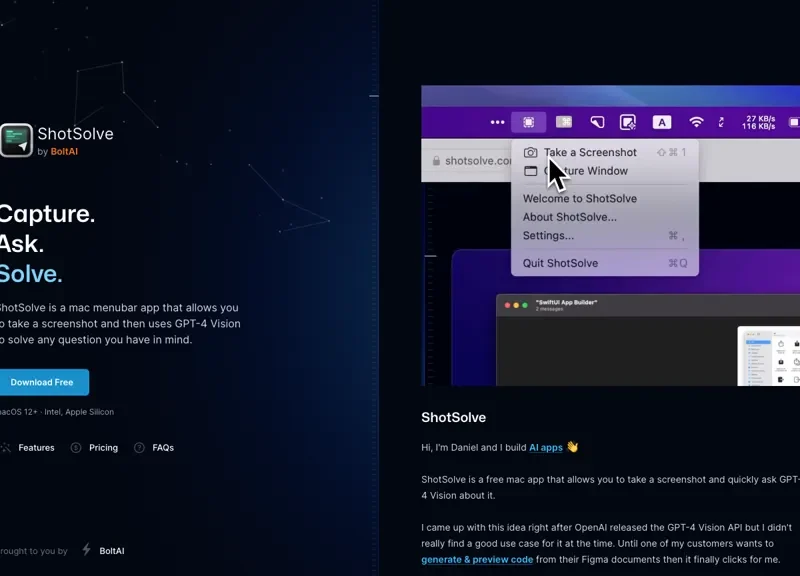
Task: Click the "SwiftUI App Builder" window title
Action: pyautogui.click(x=566, y=303)
